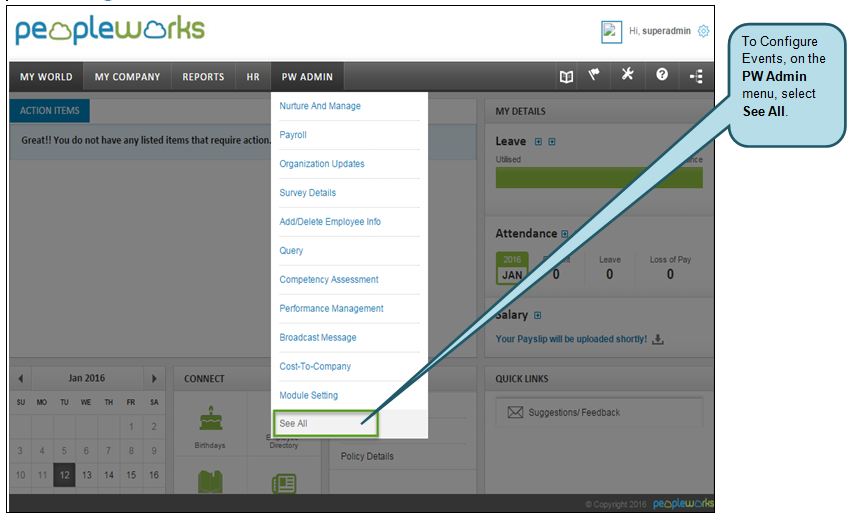Open the help question mark icon
The height and width of the screenshot is (522, 852).
[661, 74]
